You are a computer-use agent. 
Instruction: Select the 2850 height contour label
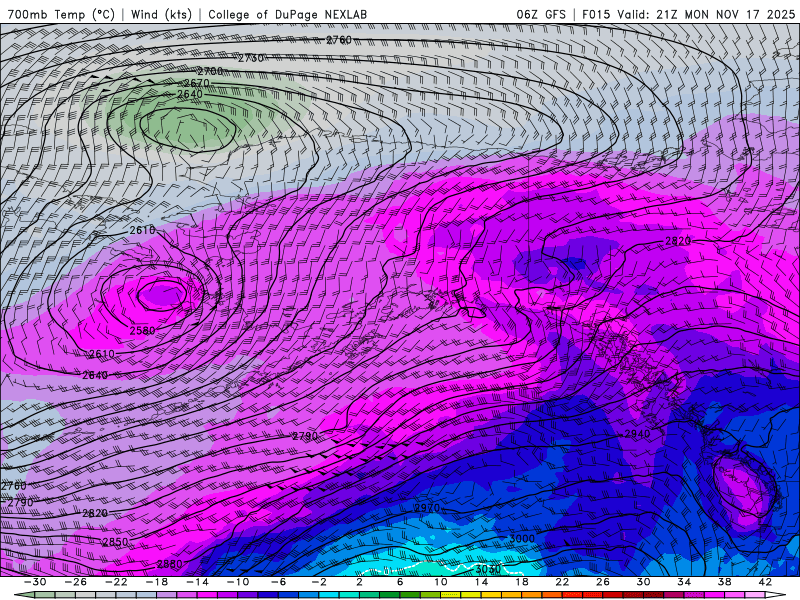pyautogui.click(x=115, y=542)
